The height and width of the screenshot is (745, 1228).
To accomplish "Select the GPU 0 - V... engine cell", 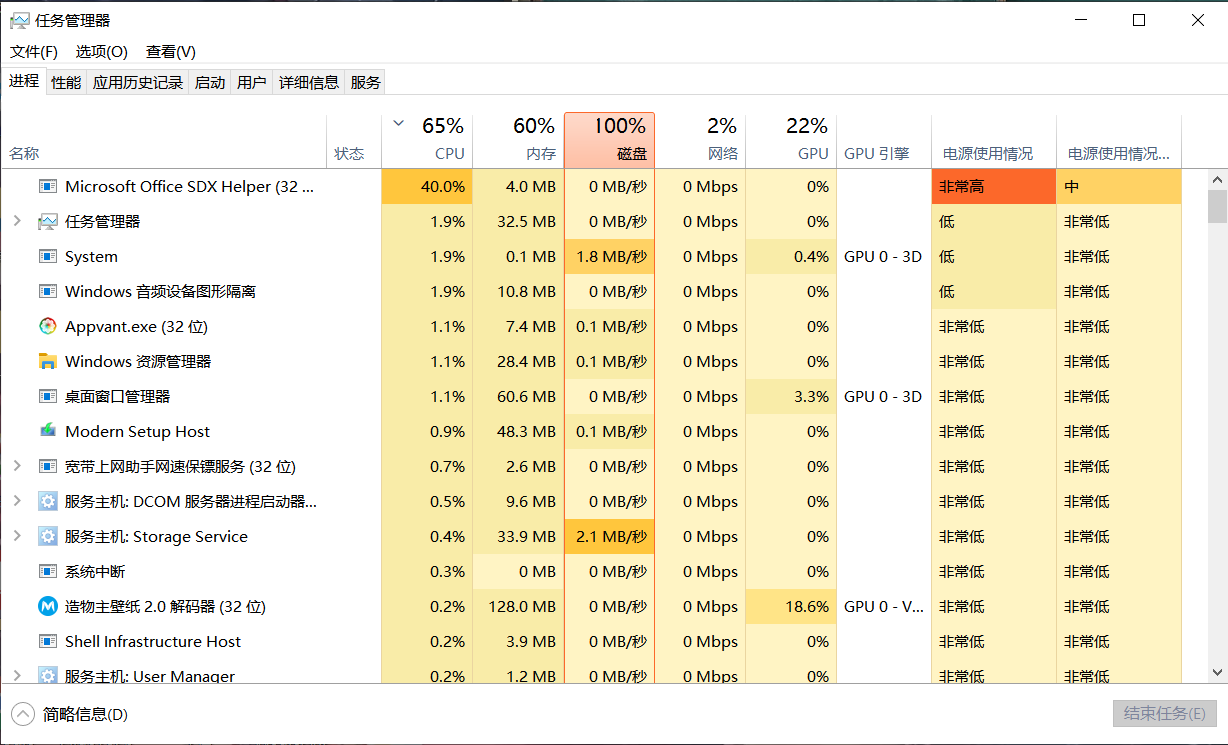I will (x=884, y=606).
